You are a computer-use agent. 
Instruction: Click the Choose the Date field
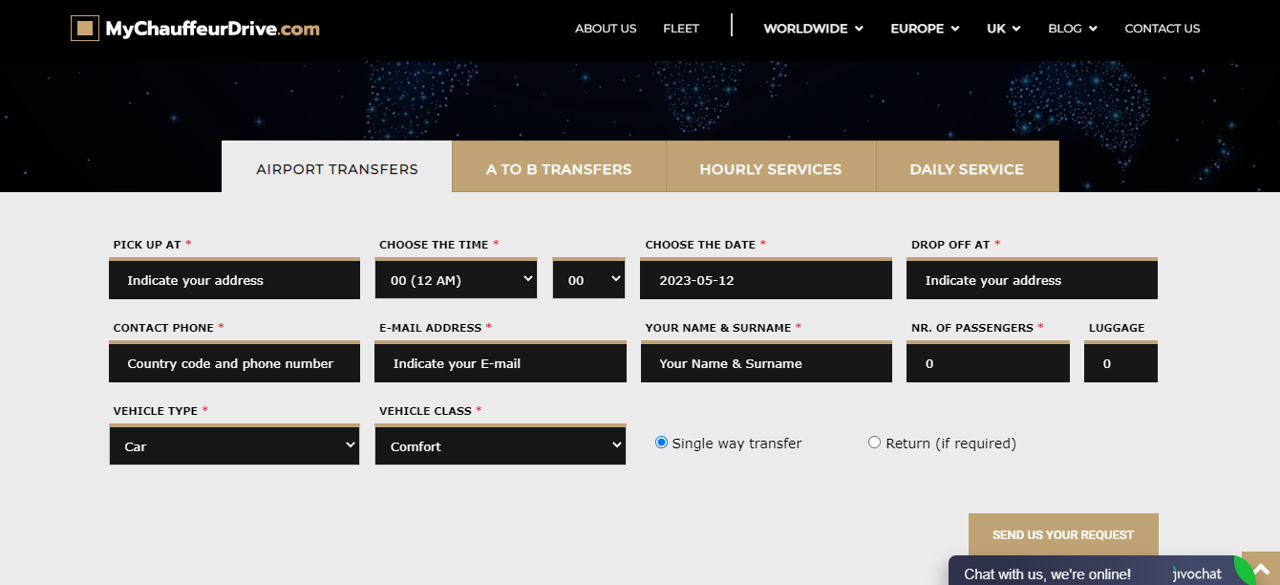[767, 279]
